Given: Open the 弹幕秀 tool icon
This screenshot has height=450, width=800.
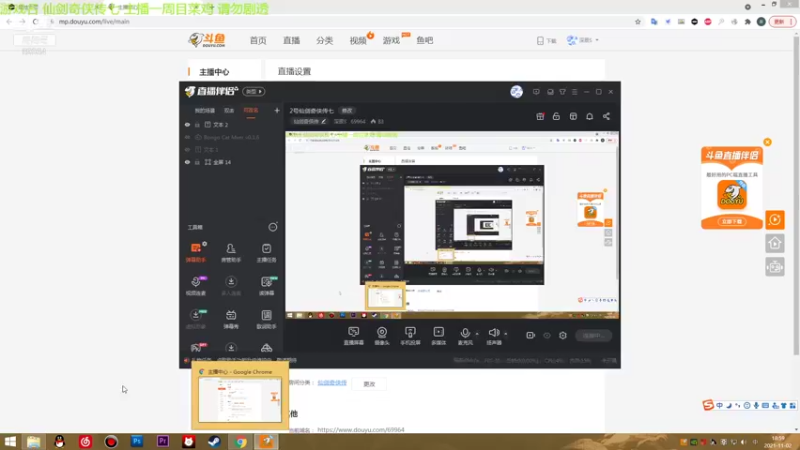Looking at the screenshot, I should click(231, 319).
